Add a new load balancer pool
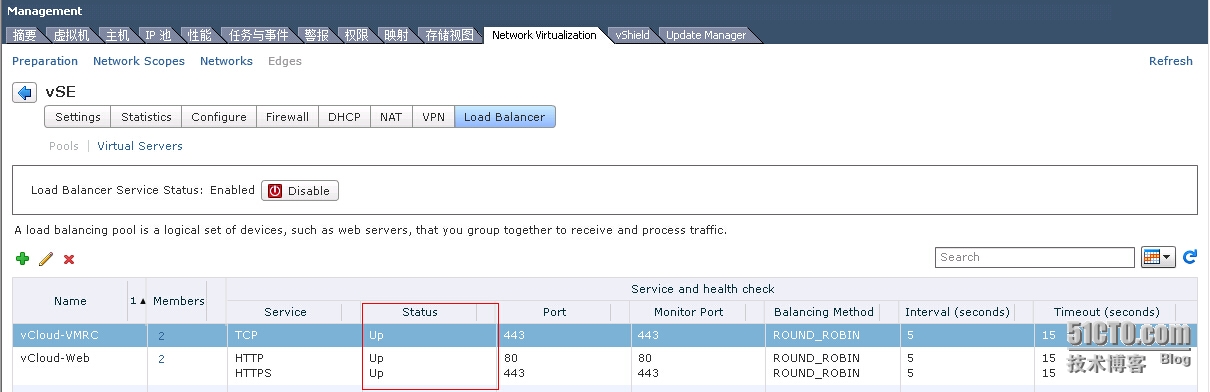Viewport: 1210px width, 392px height. [23, 259]
